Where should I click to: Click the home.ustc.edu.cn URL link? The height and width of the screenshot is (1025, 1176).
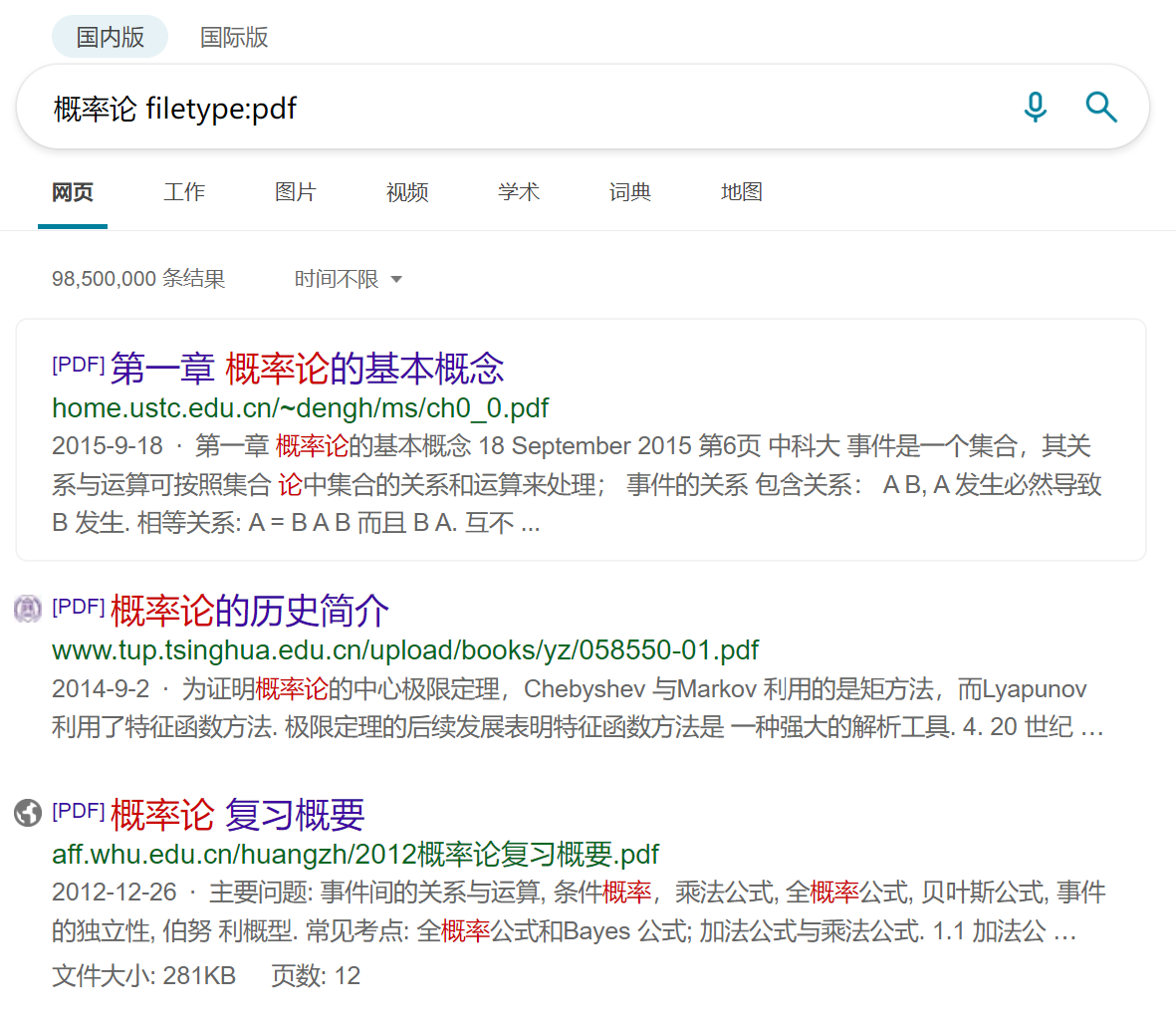300,408
